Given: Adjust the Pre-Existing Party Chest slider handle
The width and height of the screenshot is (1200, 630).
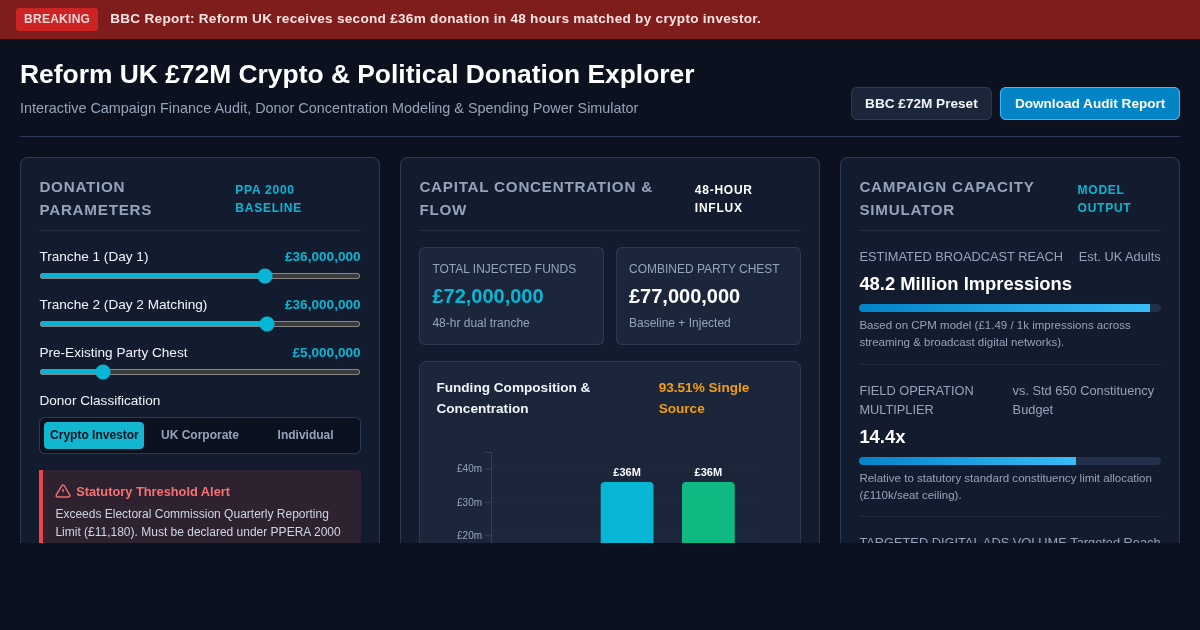Looking at the screenshot, I should coord(103,372).
